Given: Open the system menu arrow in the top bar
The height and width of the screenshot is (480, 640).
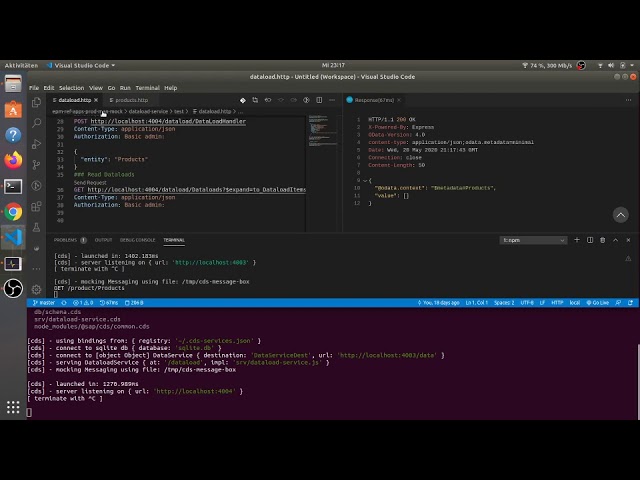Looking at the screenshot, I should [x=632, y=65].
